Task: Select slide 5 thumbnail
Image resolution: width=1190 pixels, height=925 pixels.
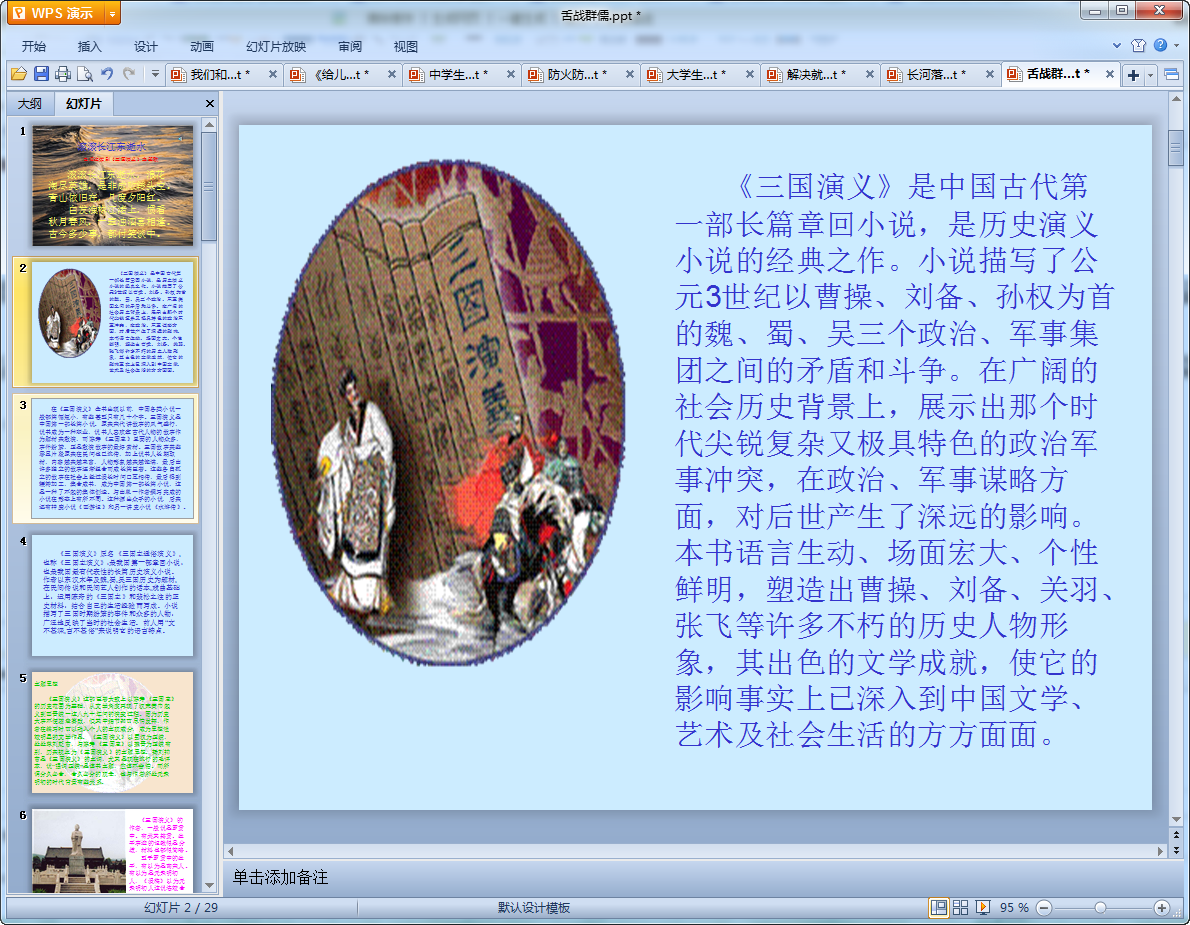Action: click(112, 732)
